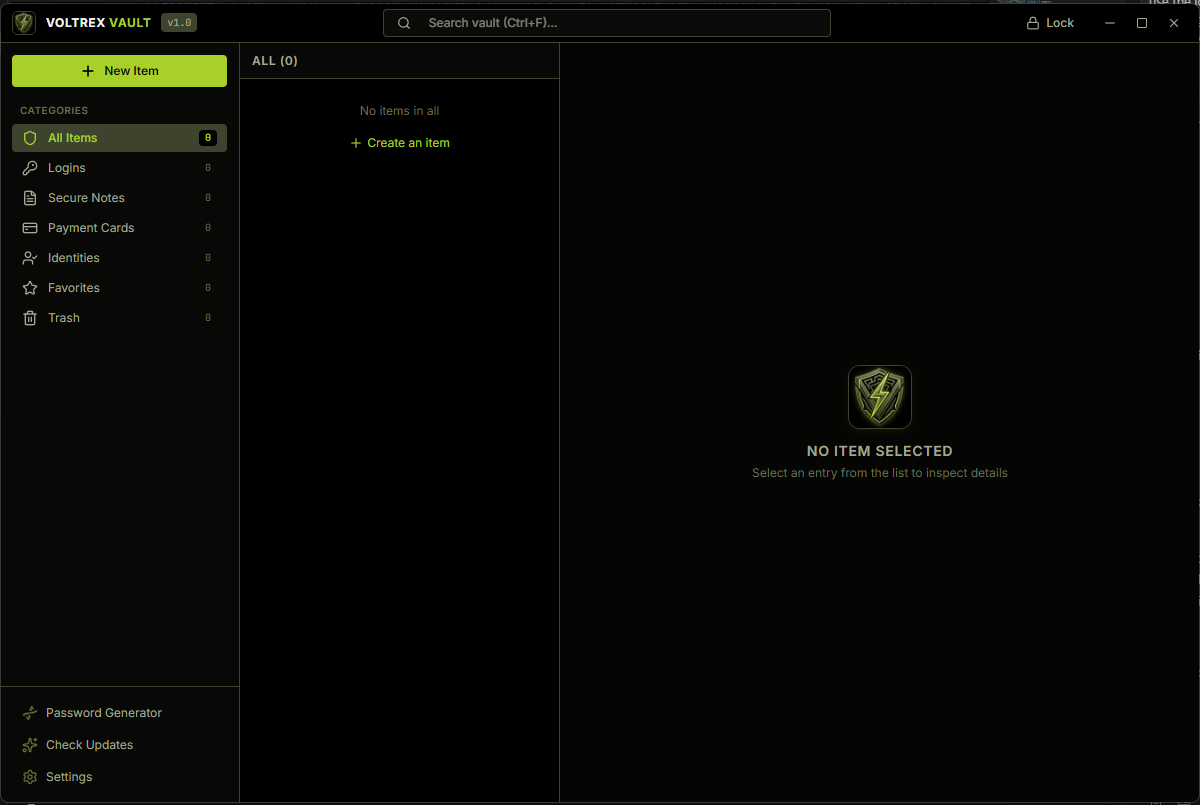Show the Favorites list
This screenshot has width=1200, height=805.
point(119,288)
